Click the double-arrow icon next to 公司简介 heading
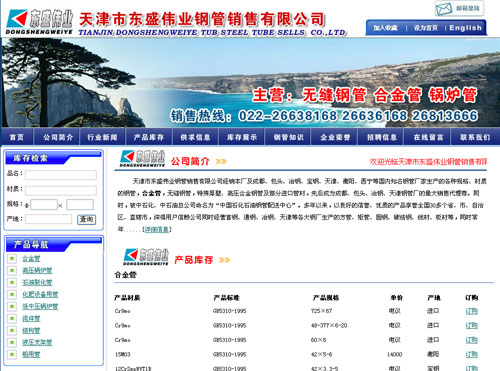The width and height of the screenshot is (500, 371). tap(221, 161)
